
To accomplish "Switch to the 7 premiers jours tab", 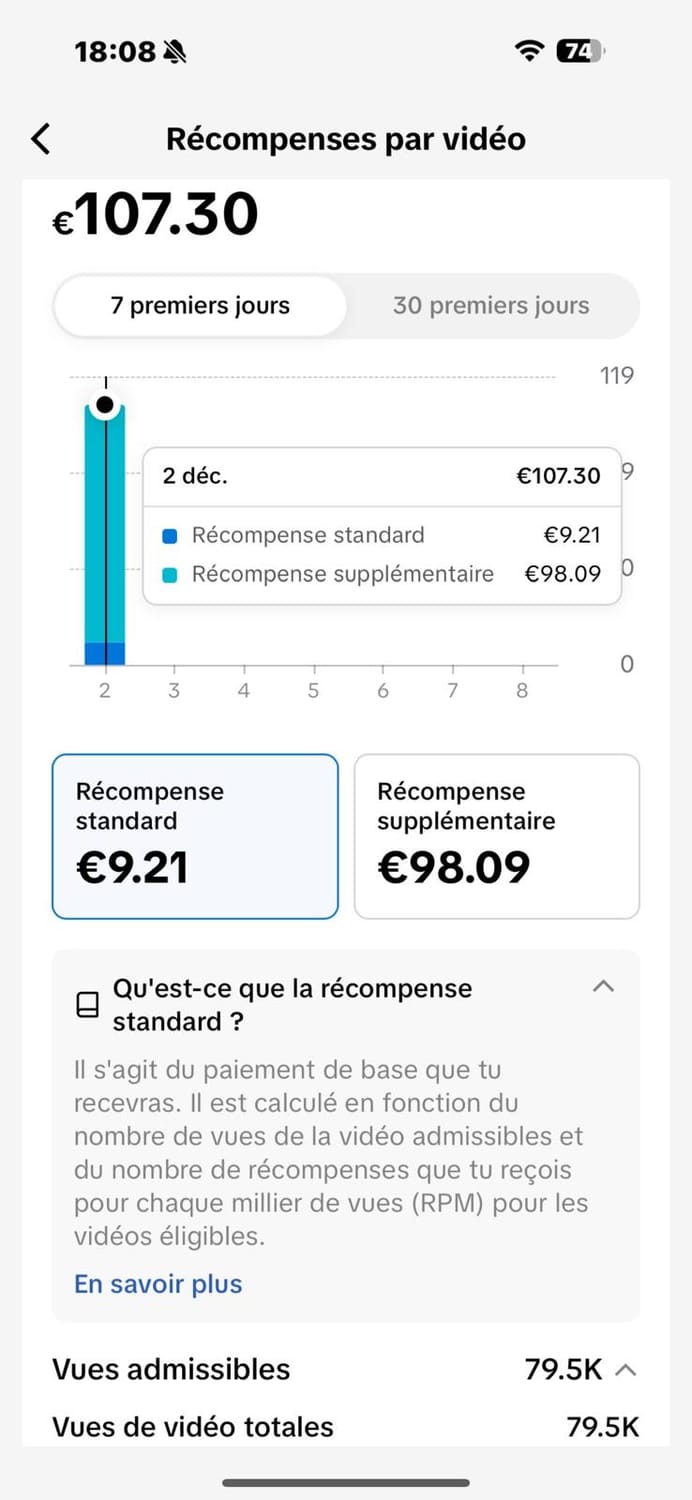I will [x=200, y=305].
